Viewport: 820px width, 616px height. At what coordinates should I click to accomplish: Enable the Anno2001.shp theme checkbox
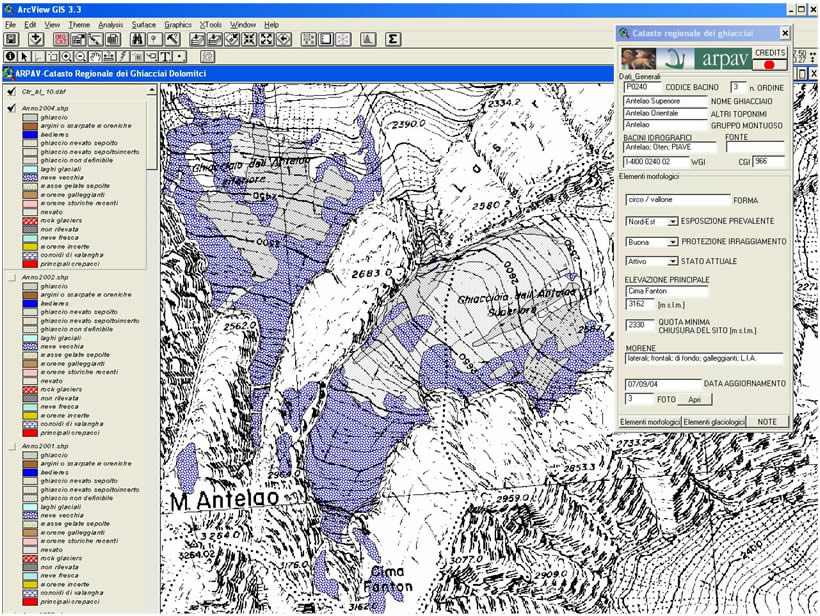(12, 446)
